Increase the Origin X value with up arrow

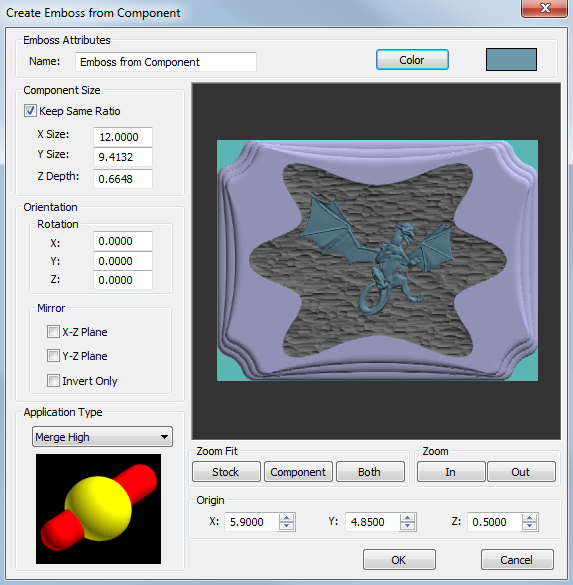(x=286, y=518)
